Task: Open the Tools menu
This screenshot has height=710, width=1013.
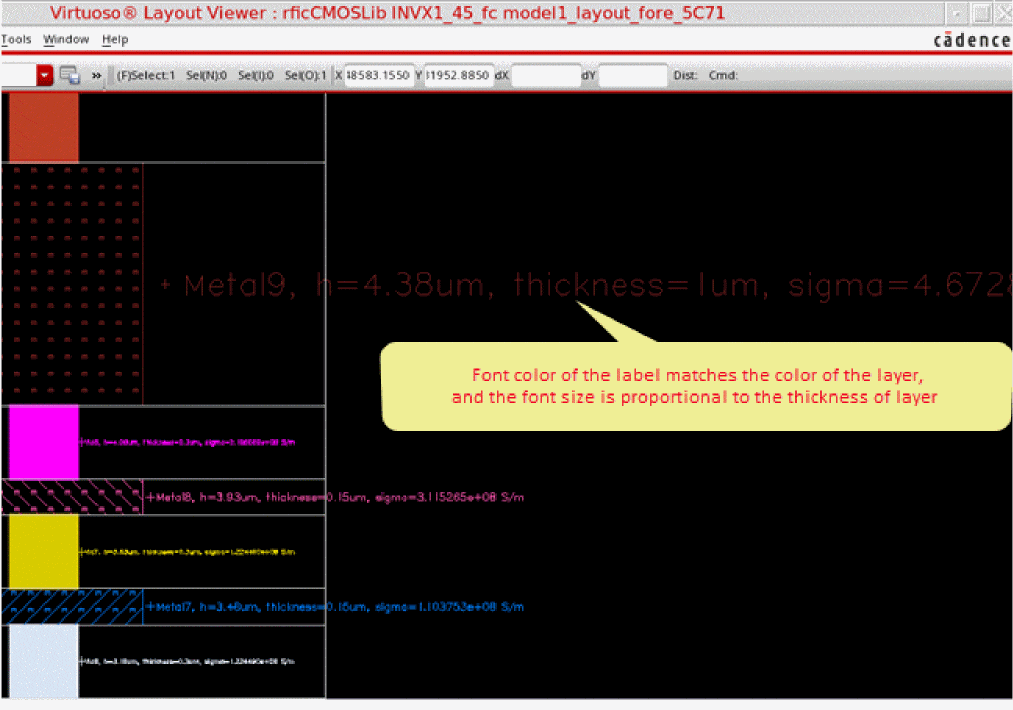Action: coord(16,39)
